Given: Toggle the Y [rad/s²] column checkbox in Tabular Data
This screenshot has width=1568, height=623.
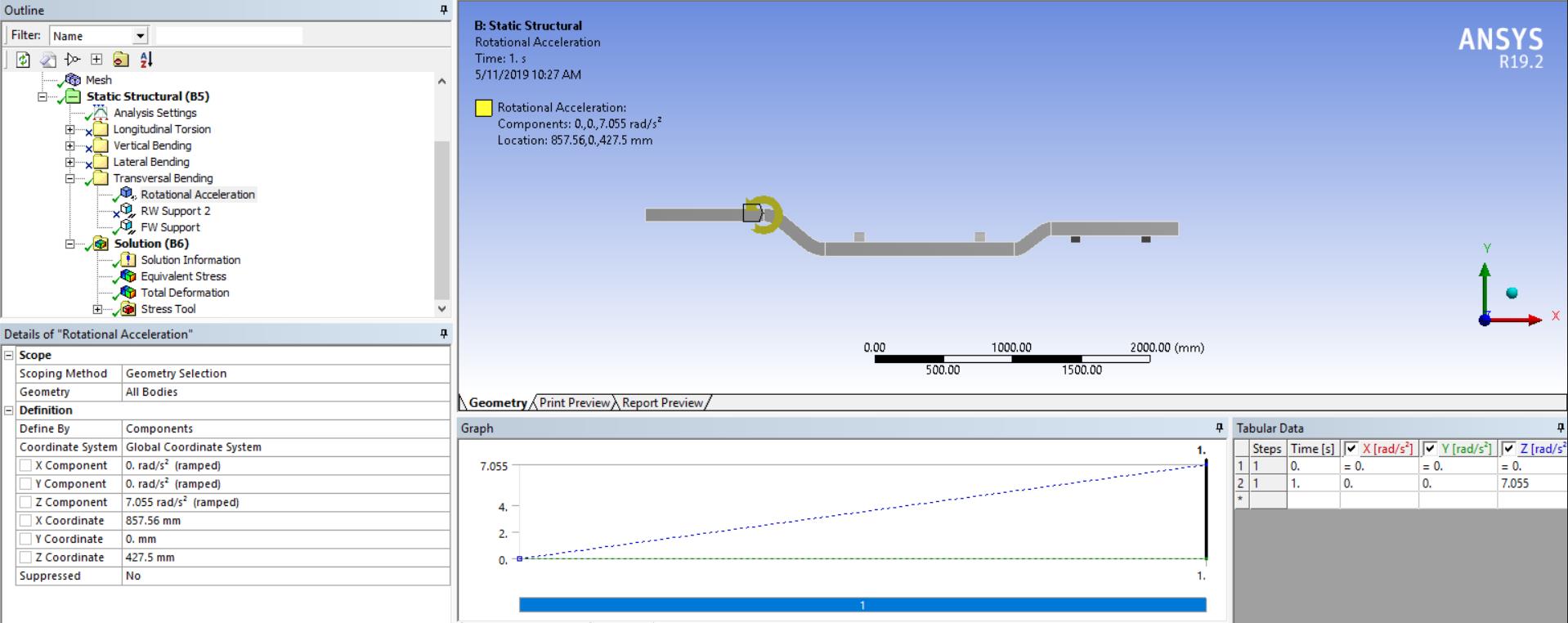Looking at the screenshot, I should tap(1430, 449).
